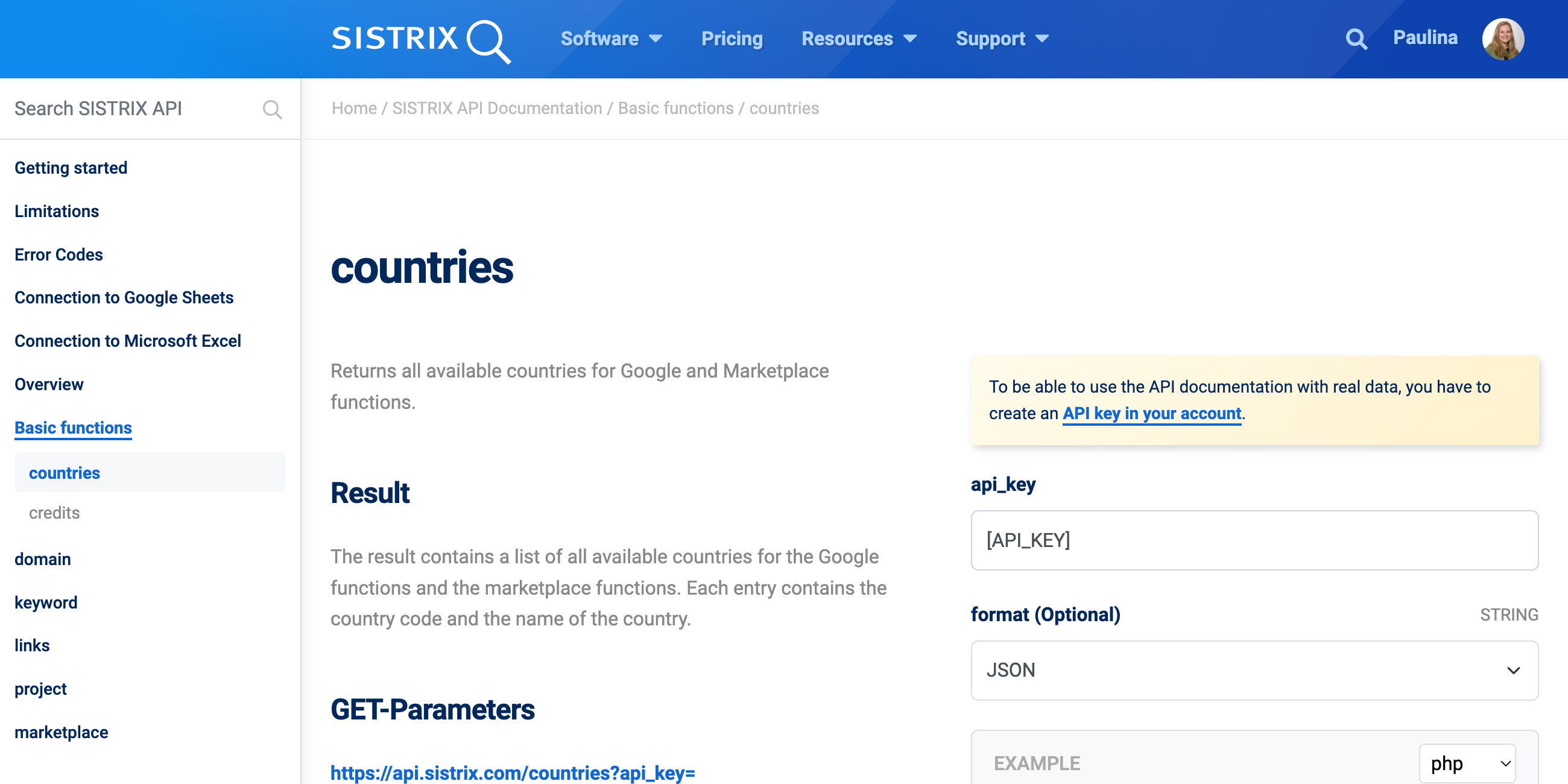1568x784 pixels.
Task: Click the sidebar API search magnifier icon
Action: [x=272, y=110]
